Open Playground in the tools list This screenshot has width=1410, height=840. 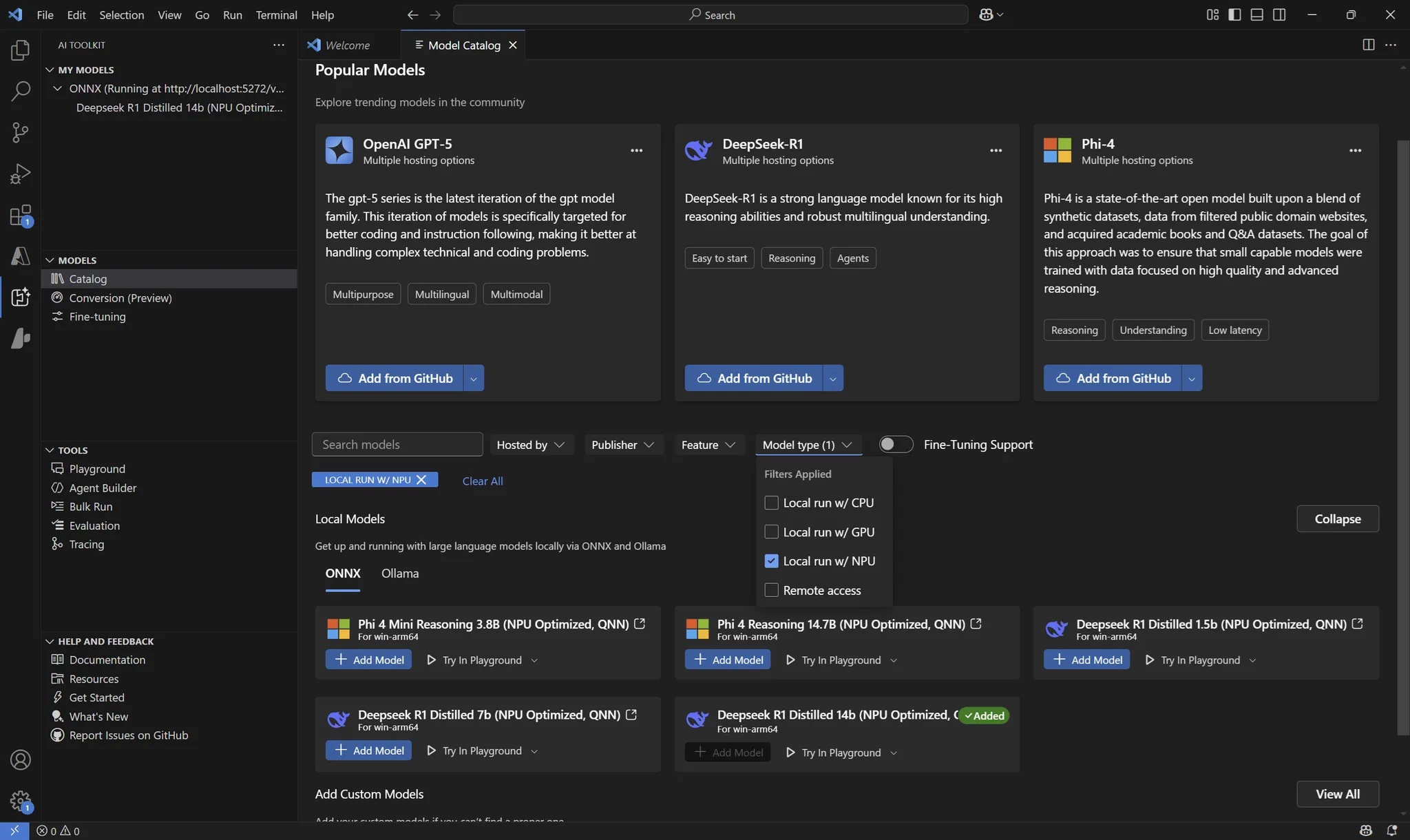(97, 468)
